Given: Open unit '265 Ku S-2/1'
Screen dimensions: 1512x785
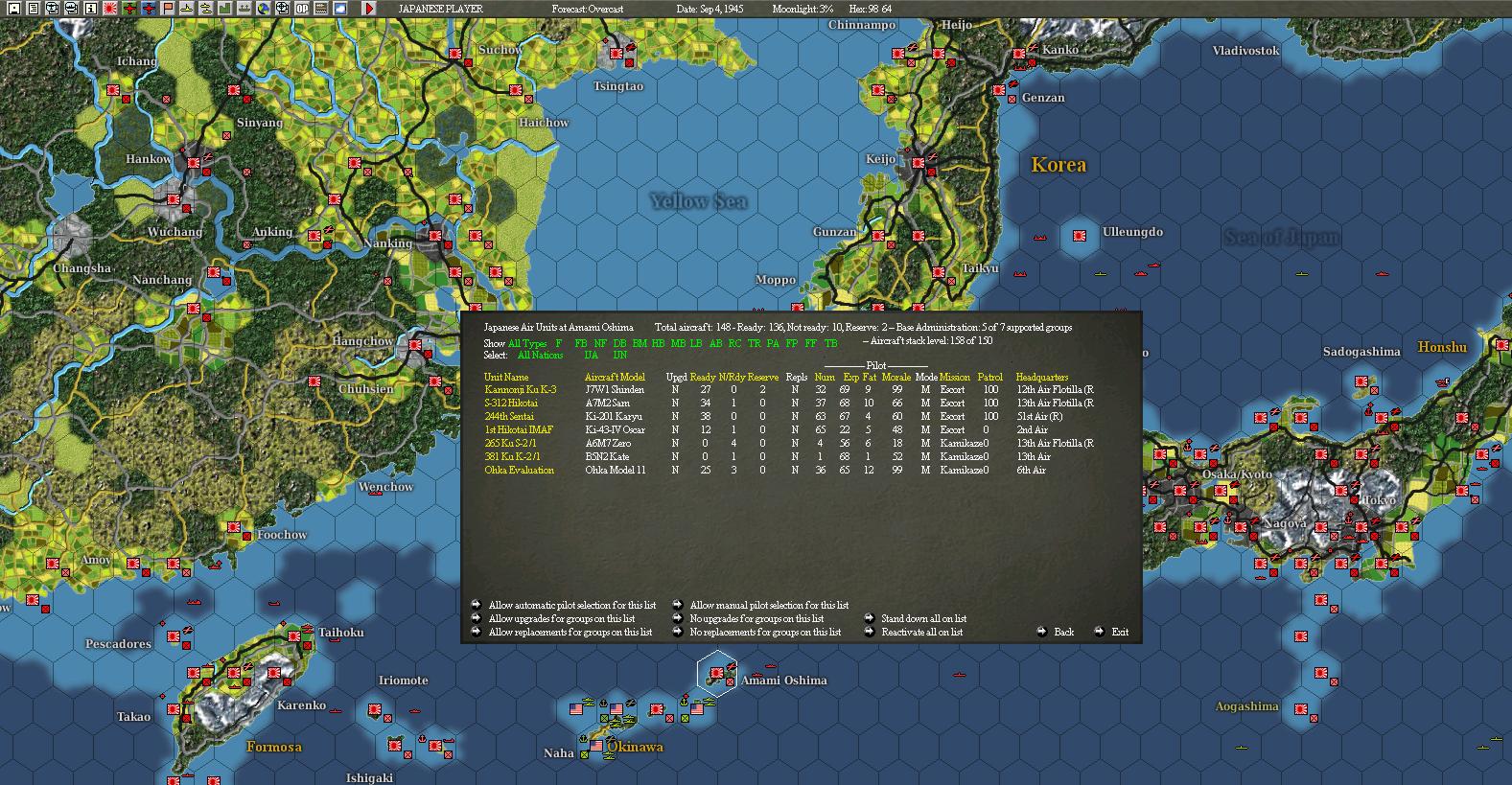Looking at the screenshot, I should [x=511, y=444].
